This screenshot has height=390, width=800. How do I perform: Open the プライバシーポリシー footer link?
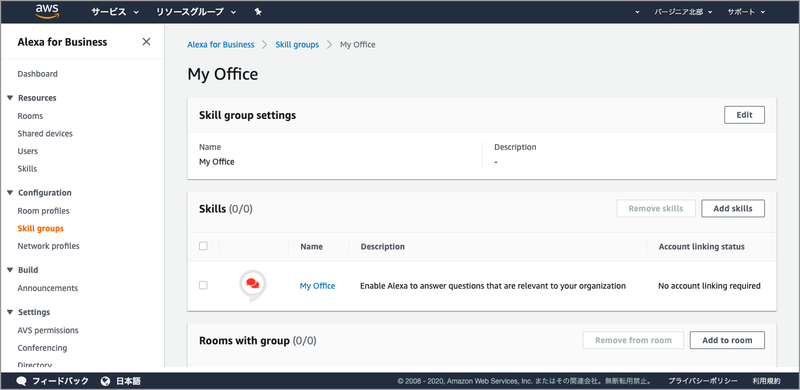703,381
